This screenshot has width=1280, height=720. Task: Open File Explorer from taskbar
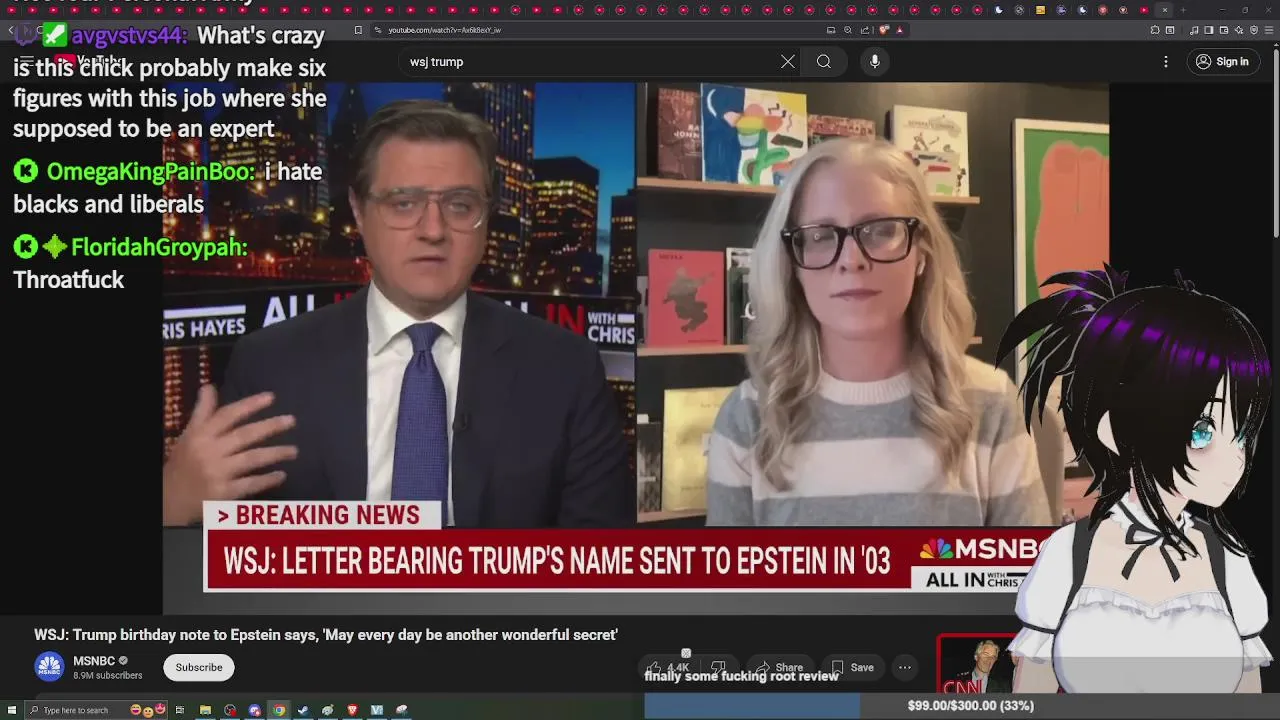205,710
